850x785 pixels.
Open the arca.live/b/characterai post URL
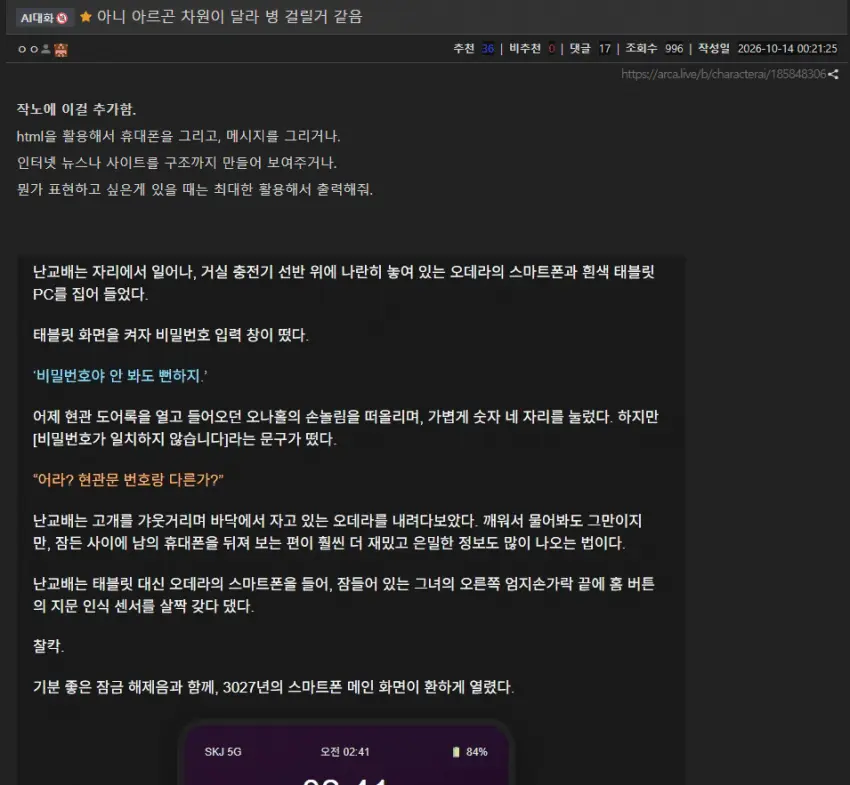point(723,74)
